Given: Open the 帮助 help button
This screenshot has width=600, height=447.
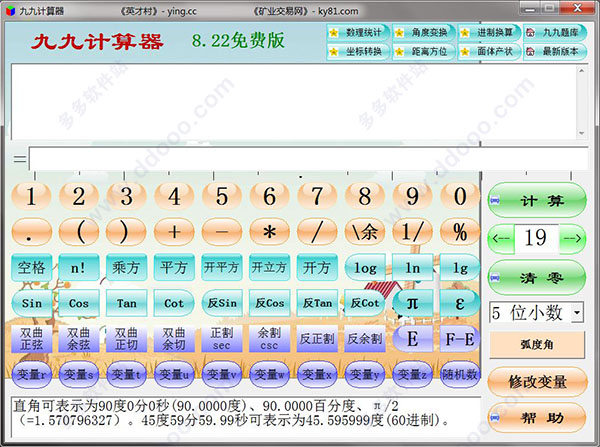Looking at the screenshot, I should coord(537,418).
